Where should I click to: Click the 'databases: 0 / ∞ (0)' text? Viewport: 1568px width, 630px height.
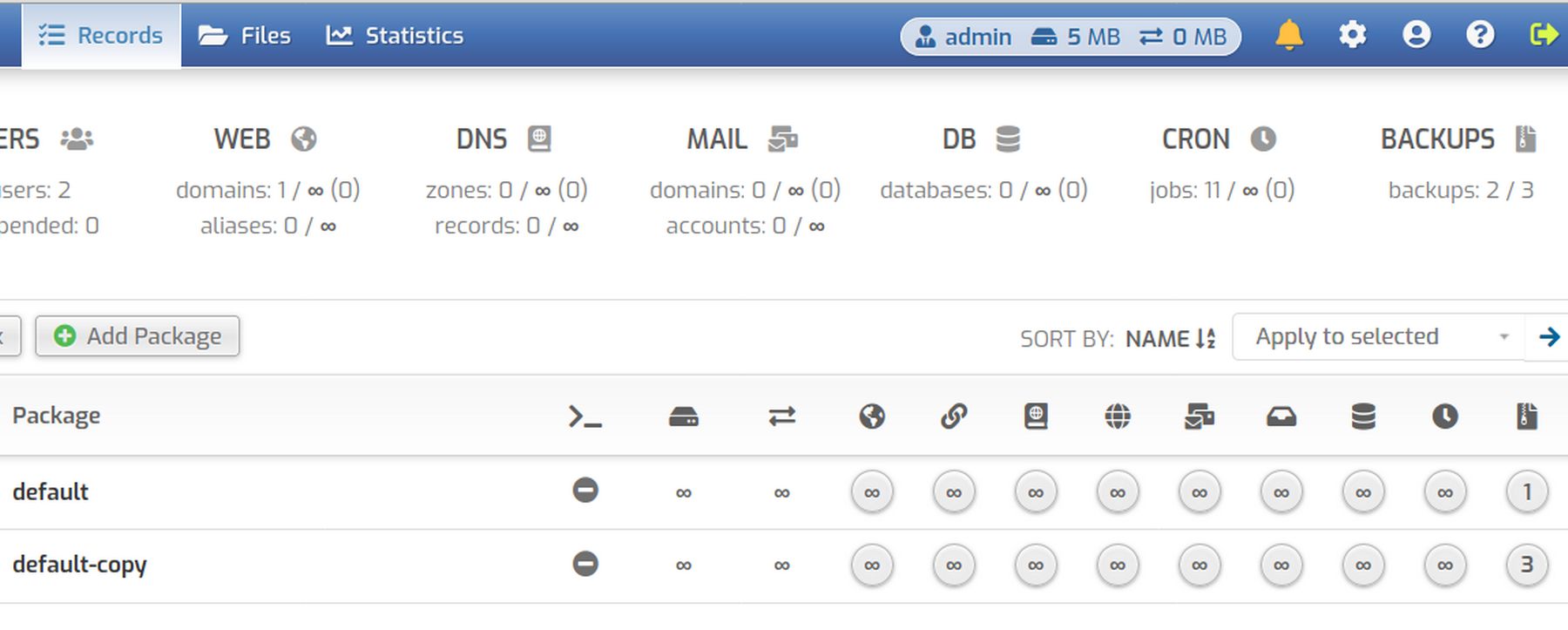[x=983, y=190]
